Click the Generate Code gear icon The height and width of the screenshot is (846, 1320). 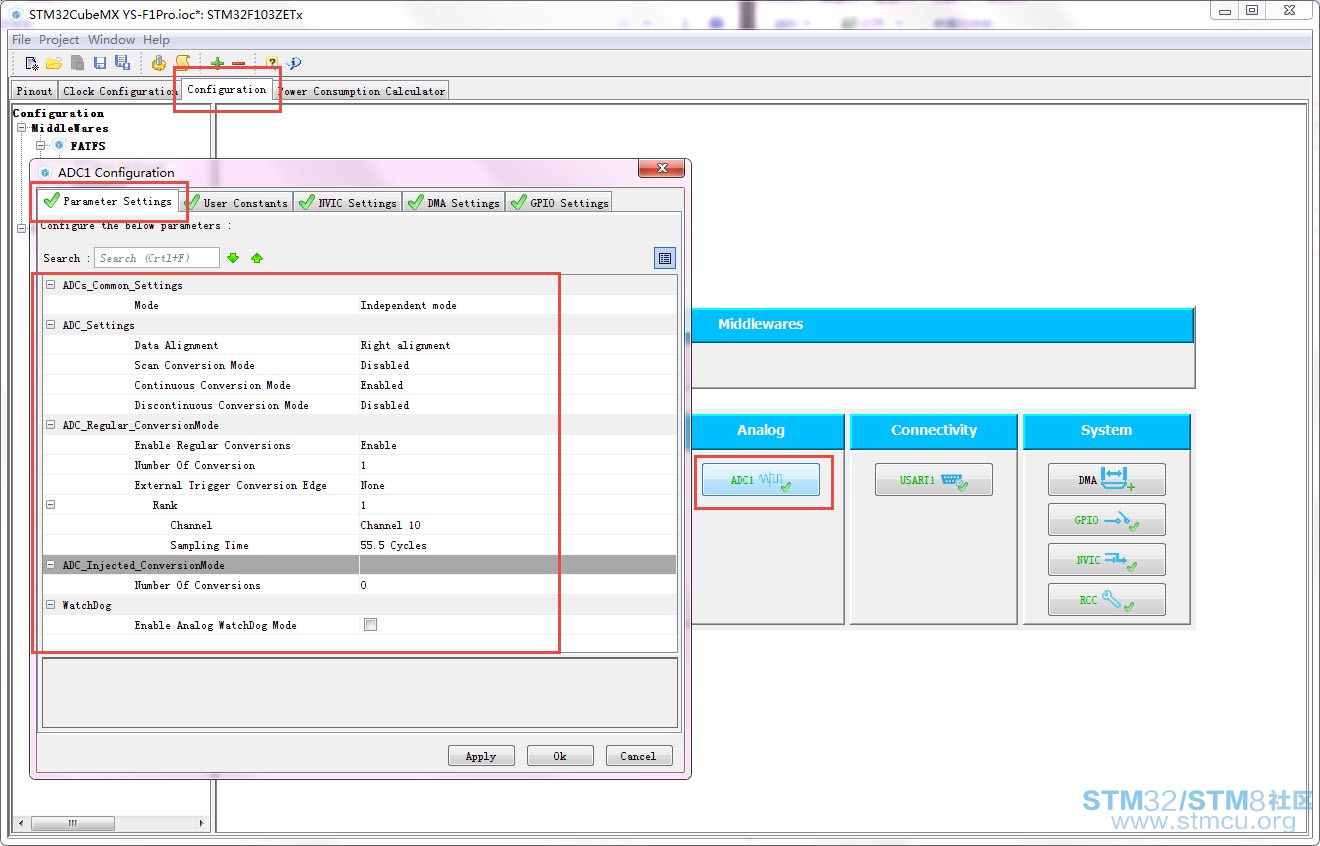(x=158, y=63)
